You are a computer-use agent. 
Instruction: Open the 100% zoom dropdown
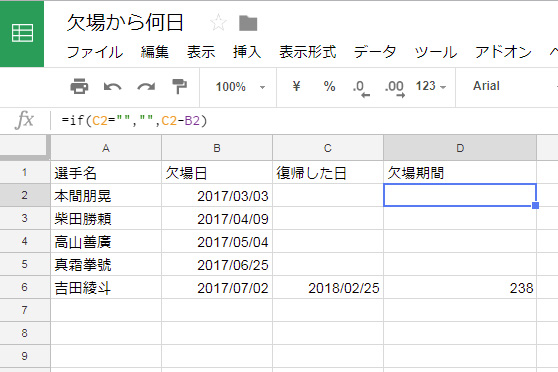pyautogui.click(x=240, y=87)
